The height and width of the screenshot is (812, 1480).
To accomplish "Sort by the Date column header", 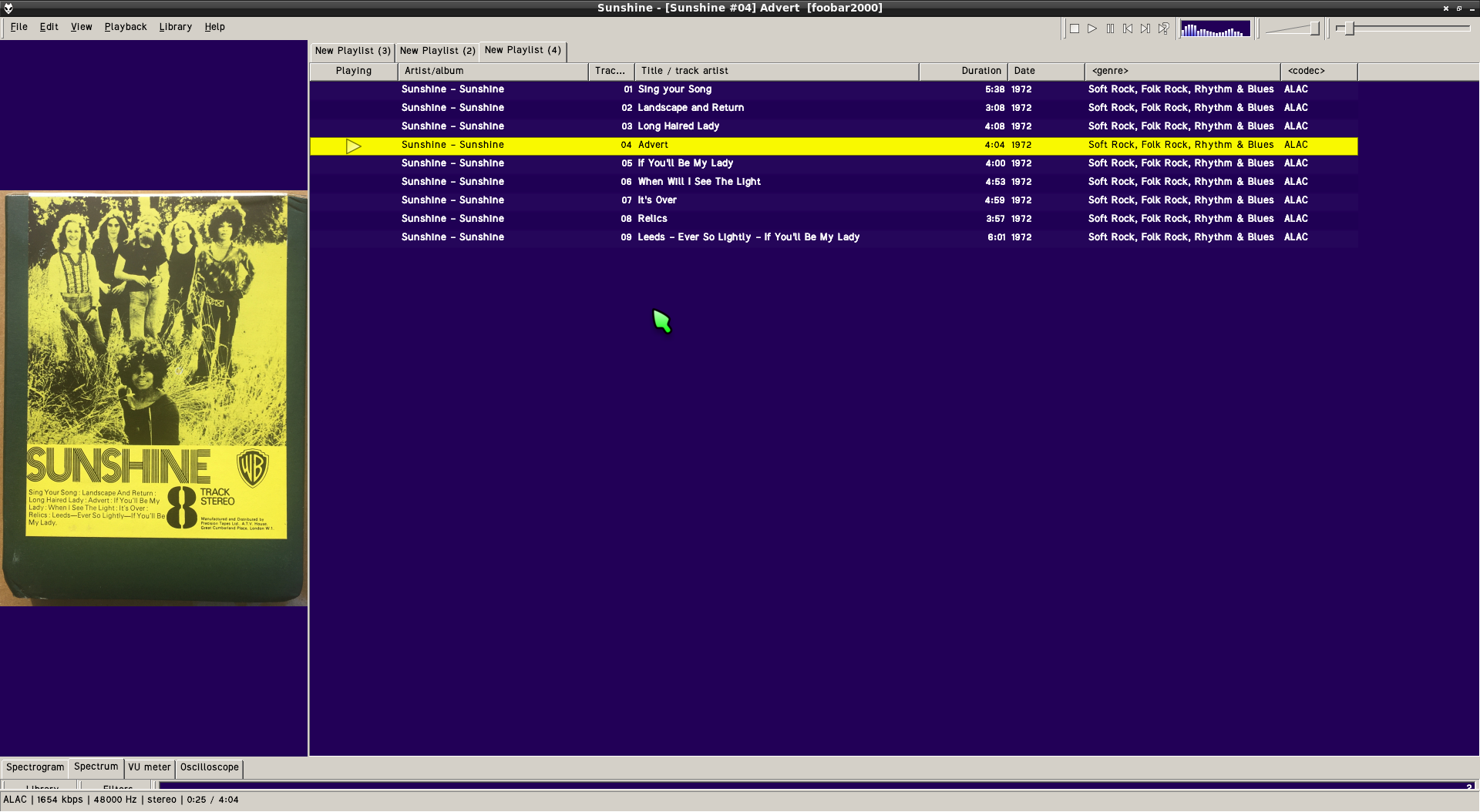I will pos(1046,72).
